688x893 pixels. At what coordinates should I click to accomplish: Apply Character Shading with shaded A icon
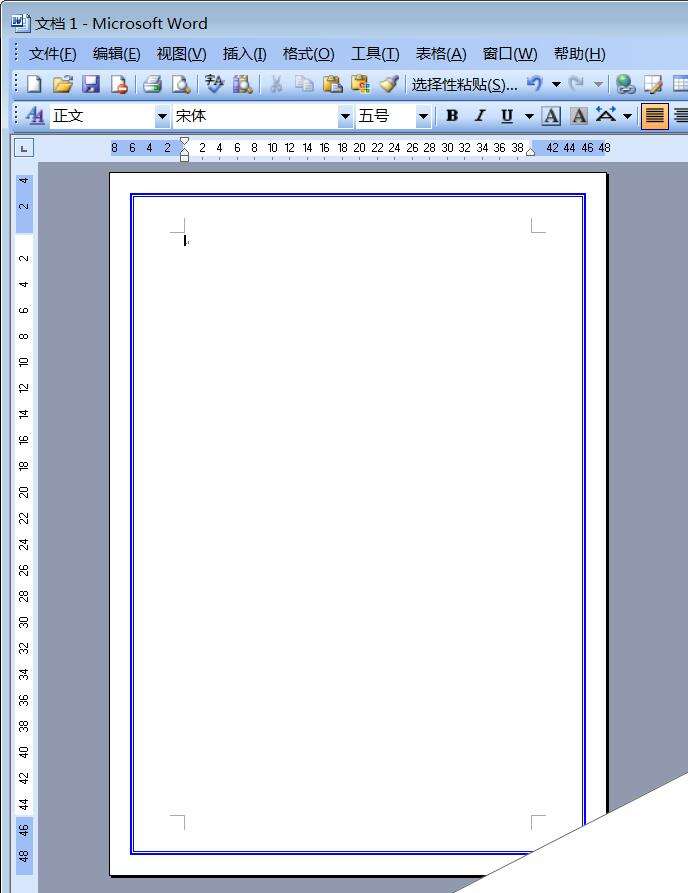pyautogui.click(x=579, y=116)
